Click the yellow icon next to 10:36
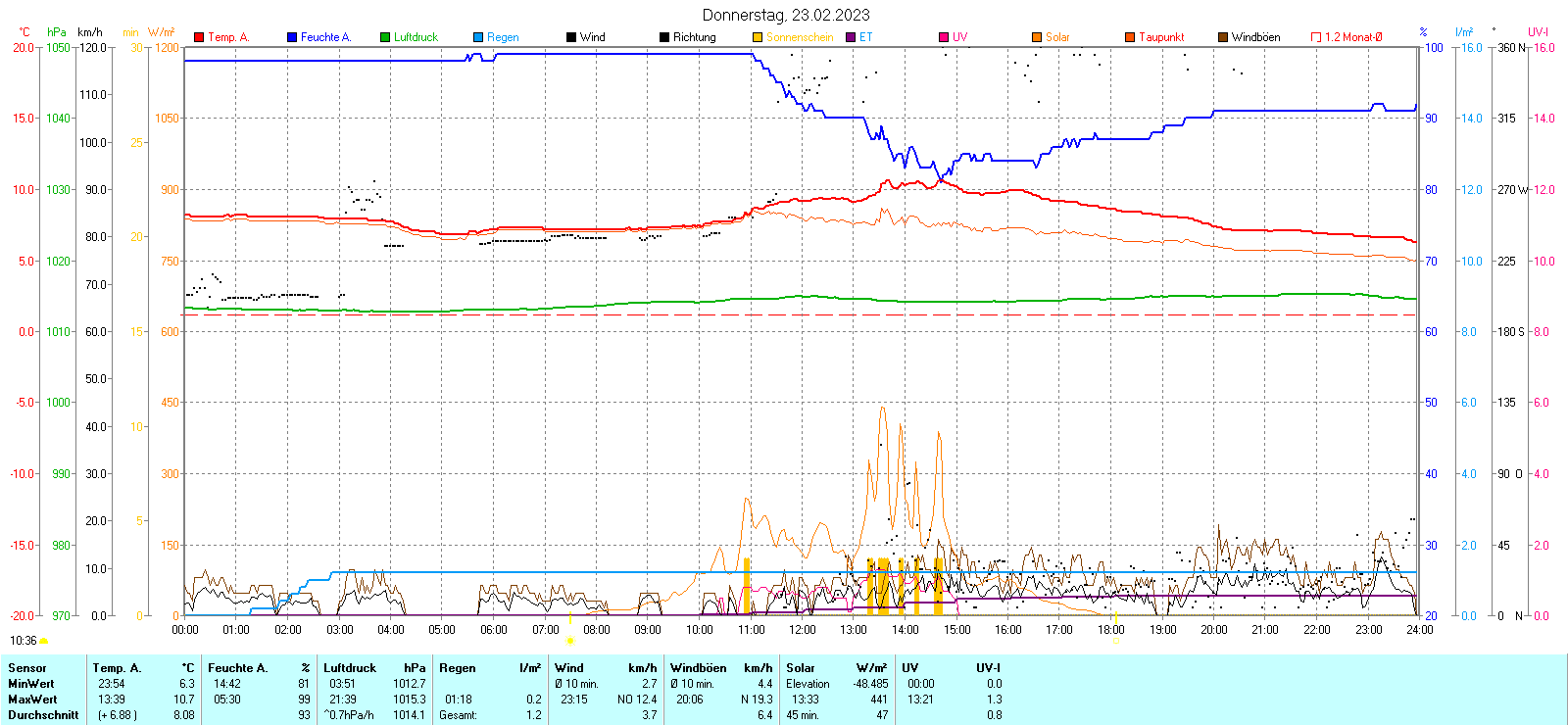 43,641
